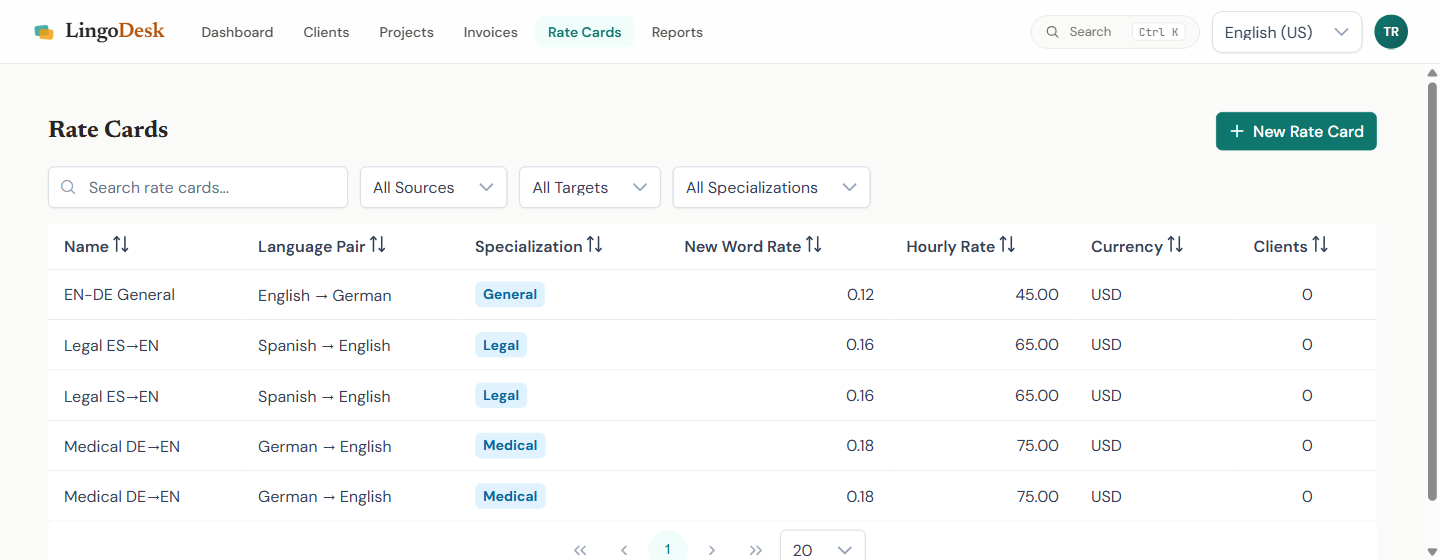The image size is (1440, 560).
Task: Open the Reports nav item
Action: [x=677, y=32]
